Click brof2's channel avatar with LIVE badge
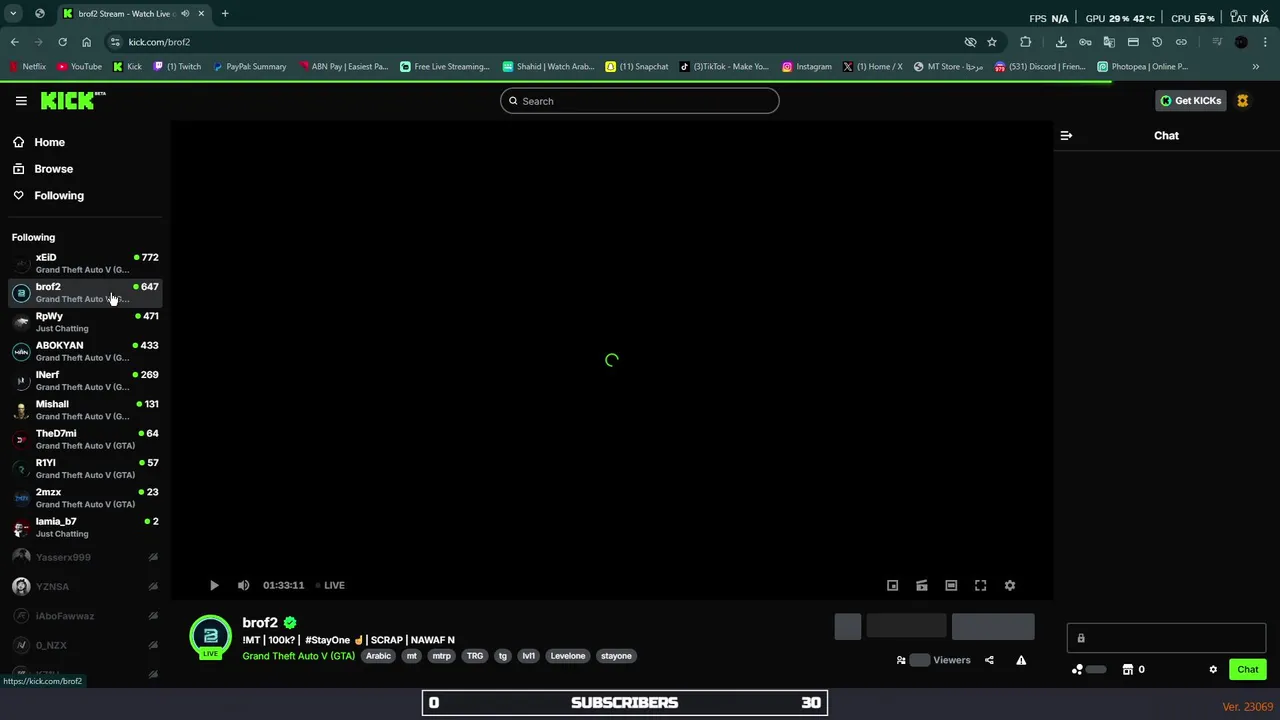Viewport: 1280px width, 720px height. pos(211,638)
